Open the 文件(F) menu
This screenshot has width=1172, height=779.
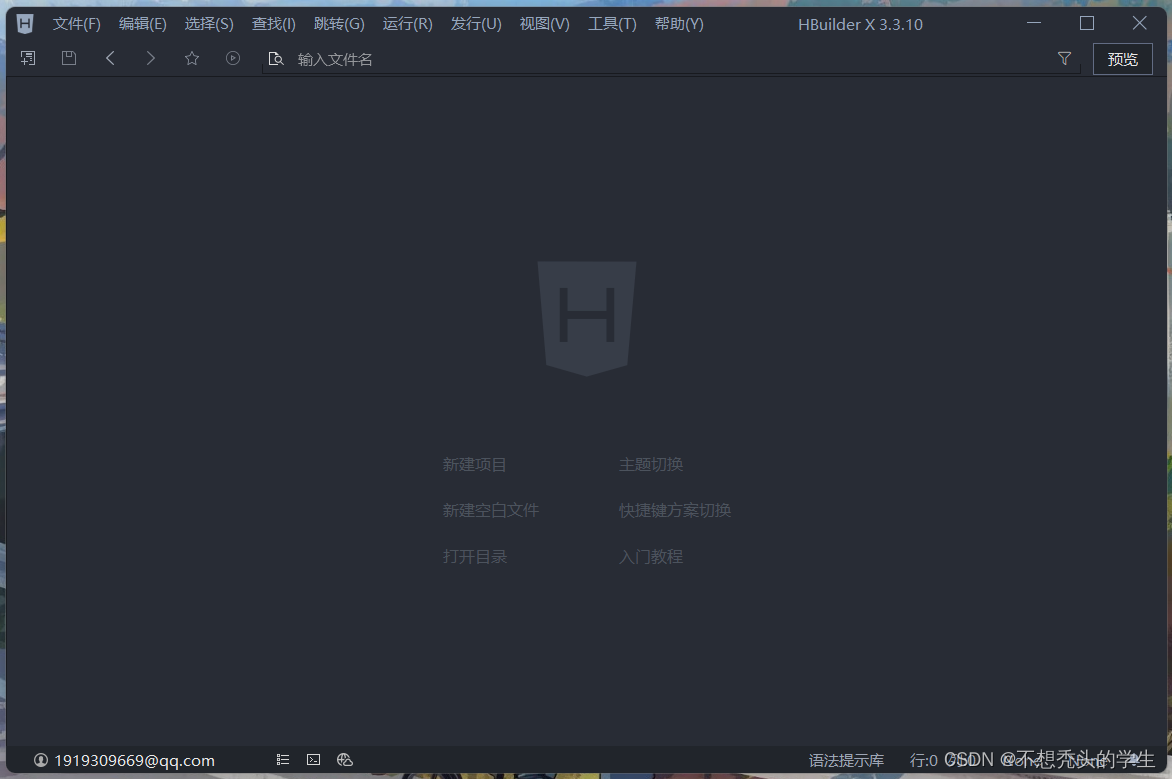pyautogui.click(x=76, y=24)
